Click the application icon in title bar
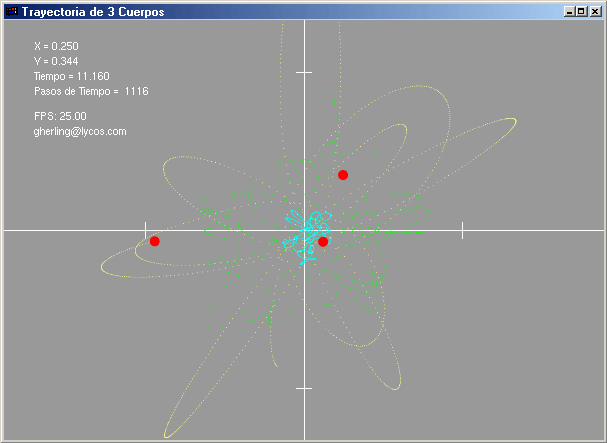 pos(12,11)
